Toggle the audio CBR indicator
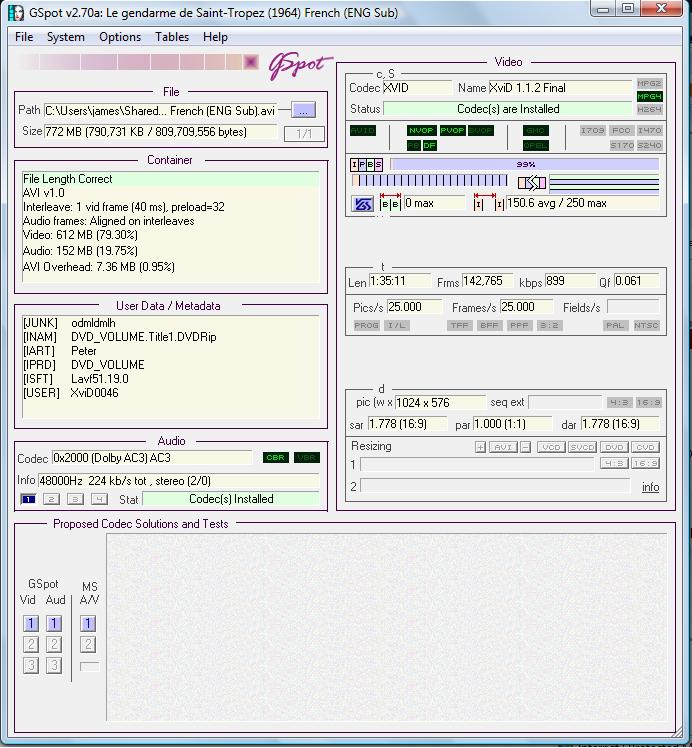 (x=276, y=458)
